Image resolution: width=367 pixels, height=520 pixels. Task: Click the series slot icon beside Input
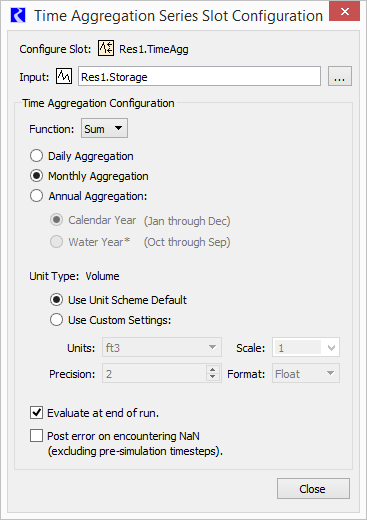click(64, 76)
